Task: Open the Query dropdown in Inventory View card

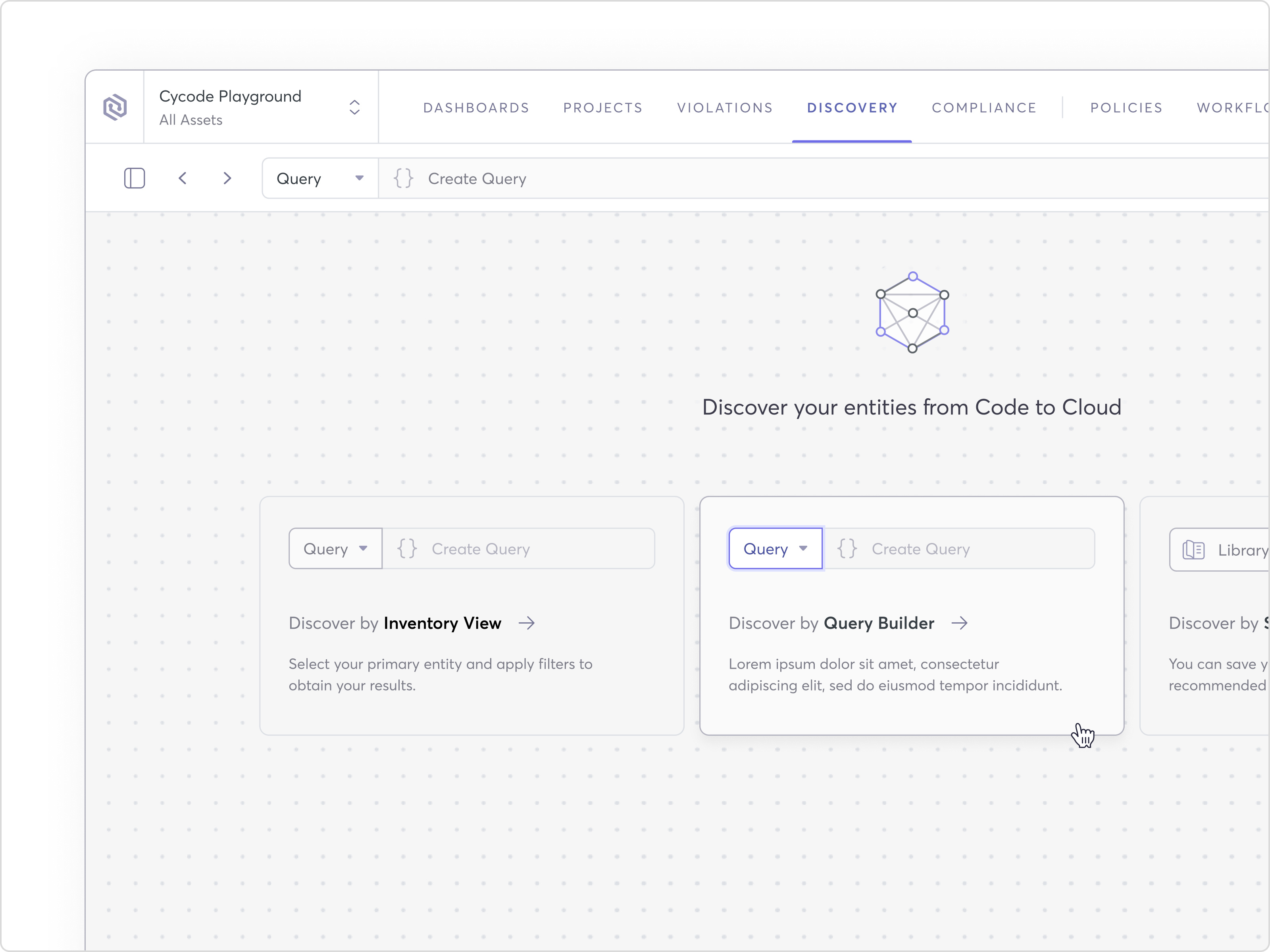Action: point(335,549)
